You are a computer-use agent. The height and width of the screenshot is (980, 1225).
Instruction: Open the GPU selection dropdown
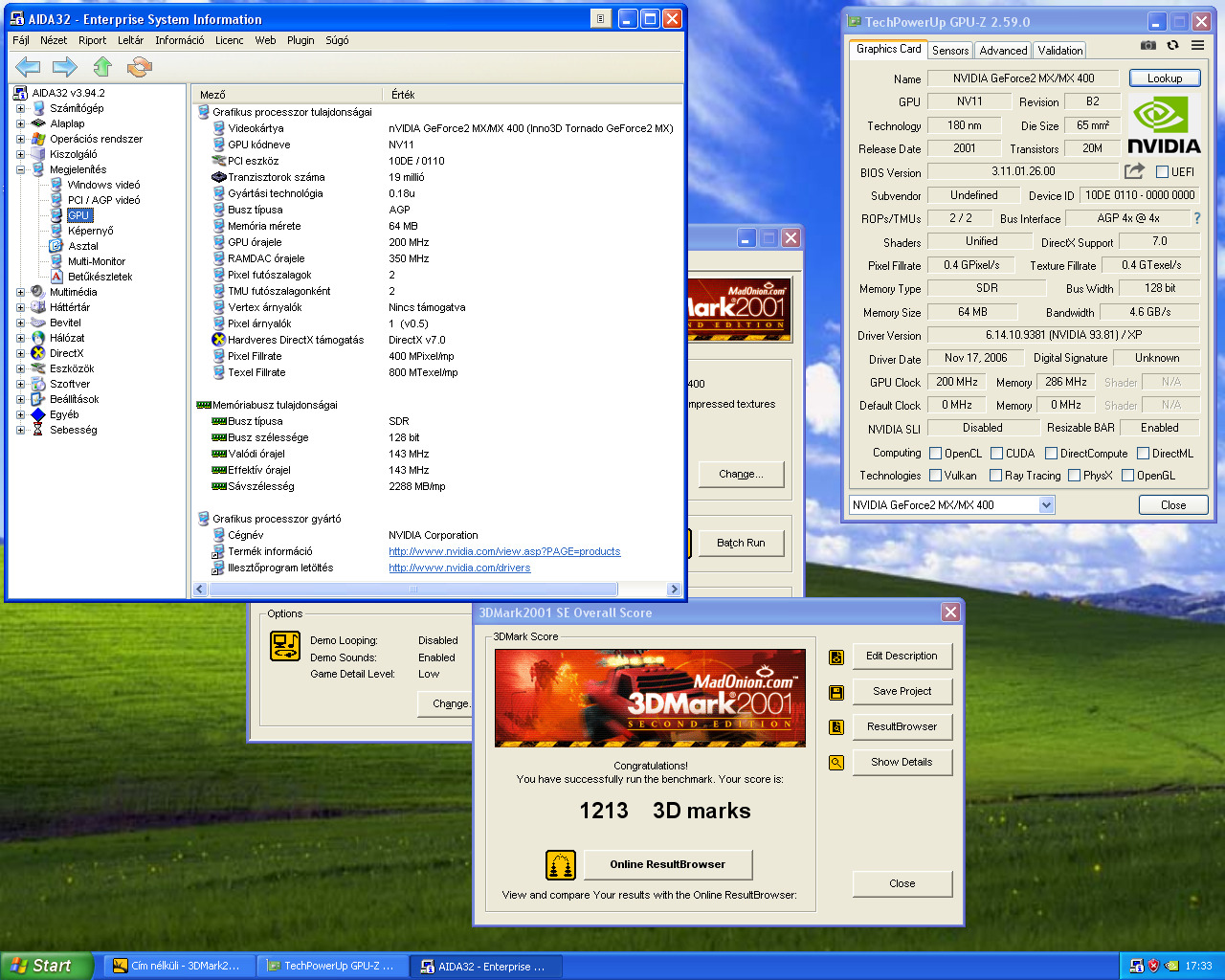click(x=1046, y=505)
